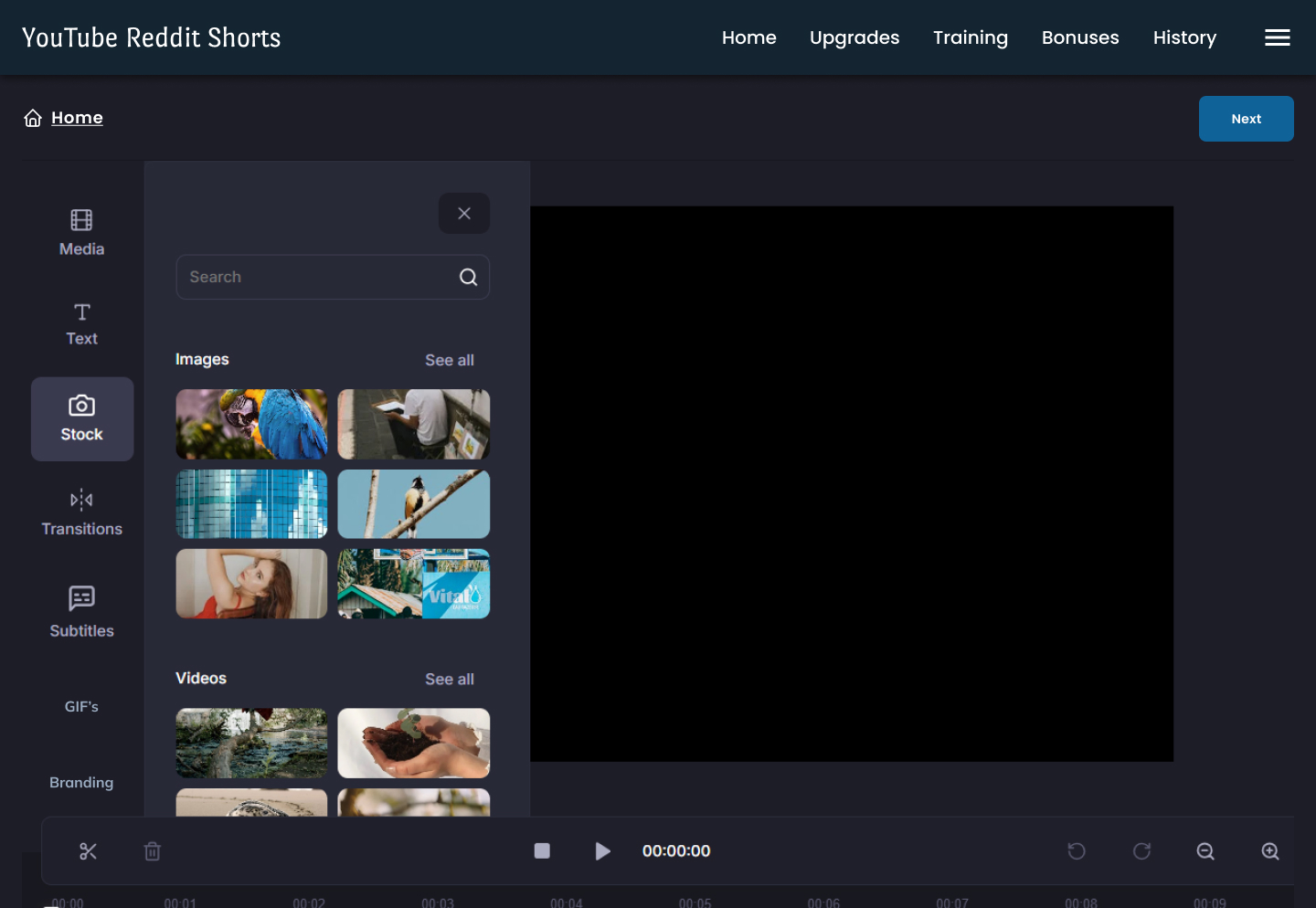See all stock Images
1316x908 pixels.
click(x=450, y=360)
